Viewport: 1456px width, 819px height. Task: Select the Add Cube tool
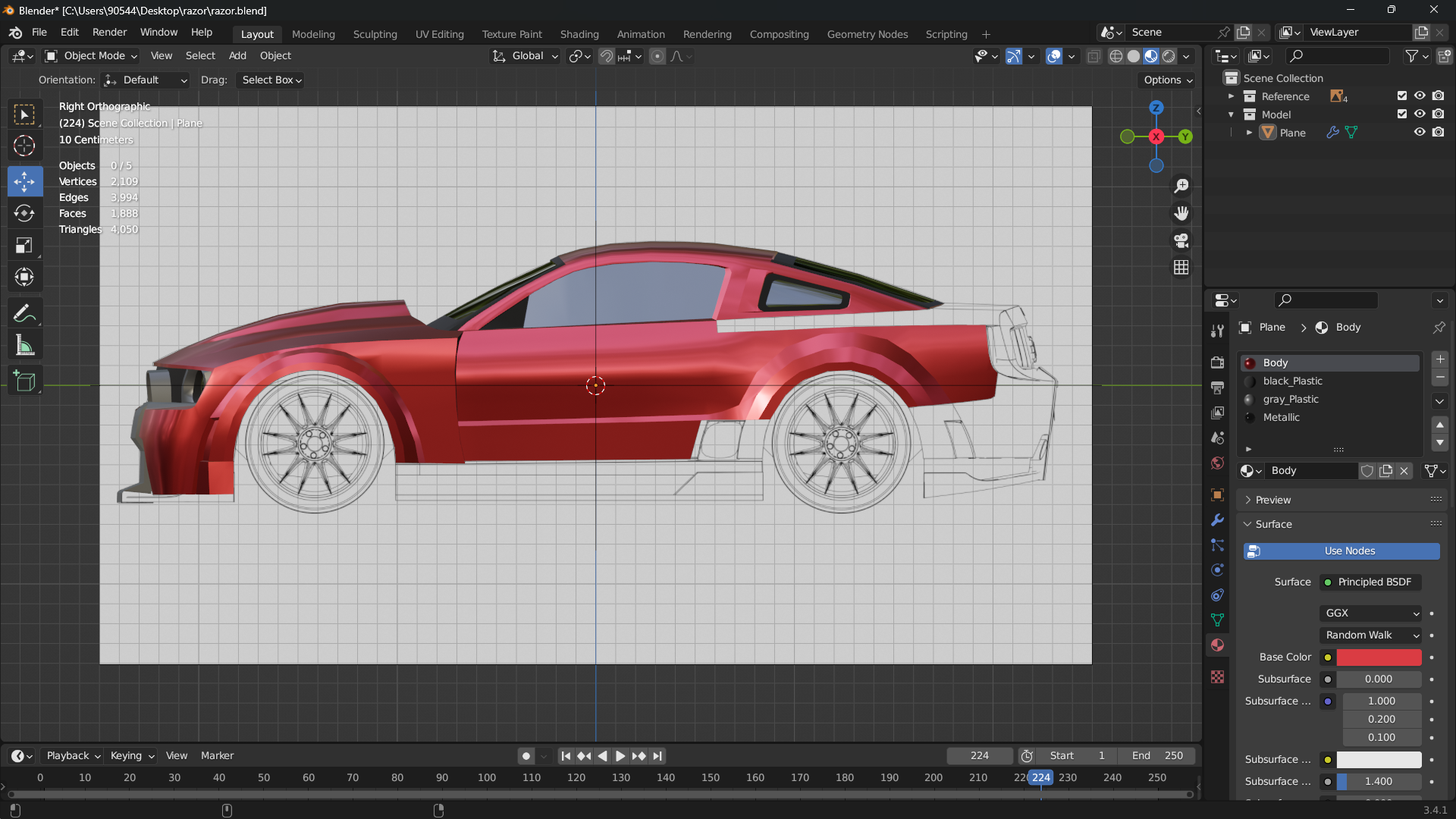coord(24,381)
